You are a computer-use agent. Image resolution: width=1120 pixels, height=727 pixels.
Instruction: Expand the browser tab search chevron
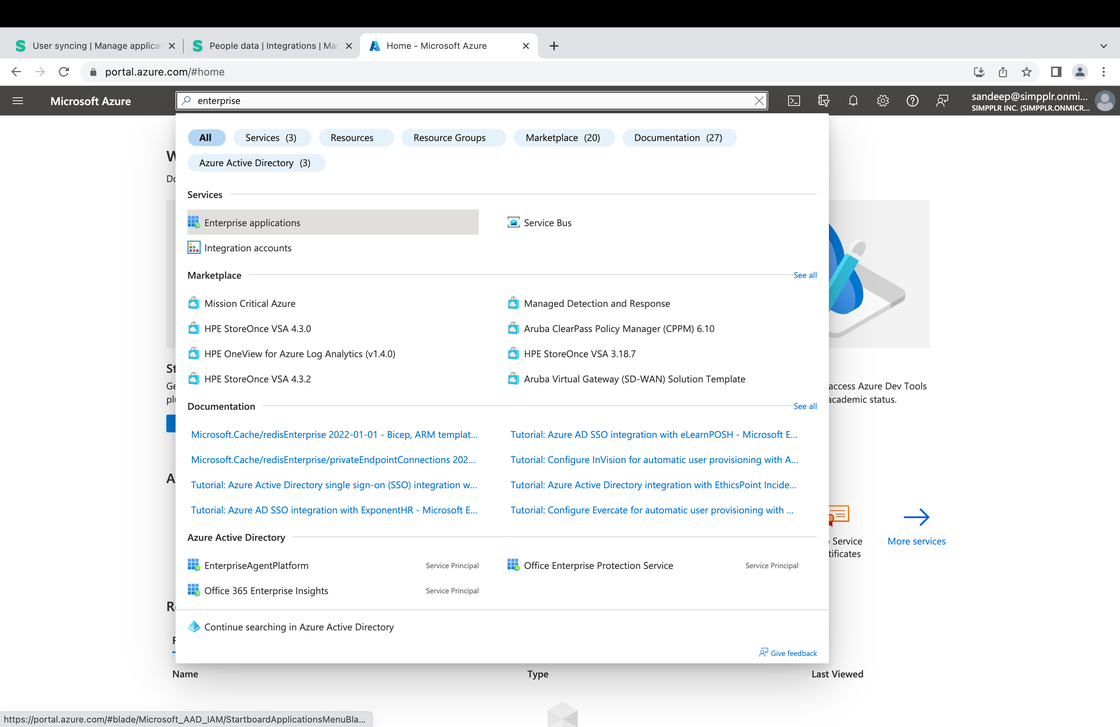click(x=1104, y=46)
